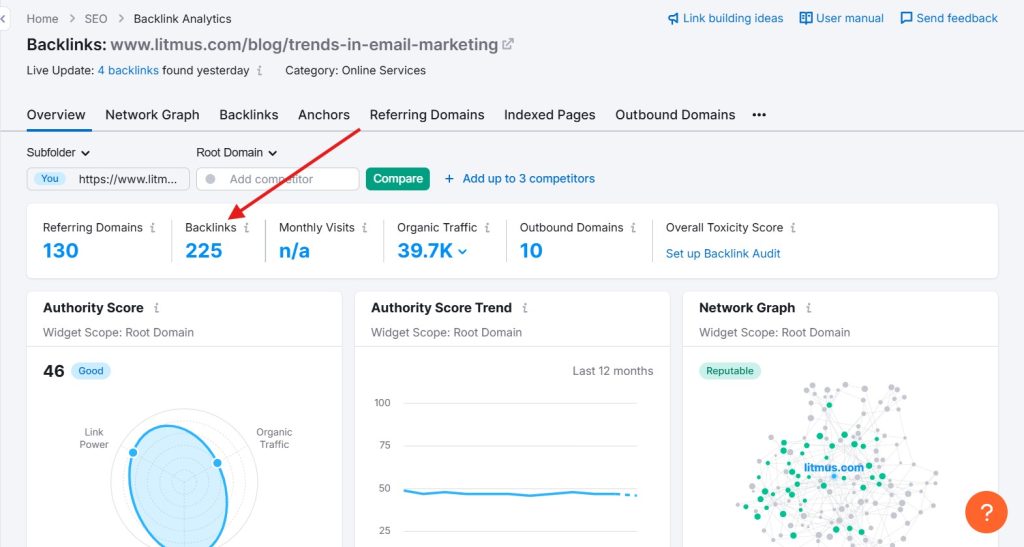Click the Category: Online Services text
Image resolution: width=1024 pixels, height=547 pixels.
click(355, 70)
